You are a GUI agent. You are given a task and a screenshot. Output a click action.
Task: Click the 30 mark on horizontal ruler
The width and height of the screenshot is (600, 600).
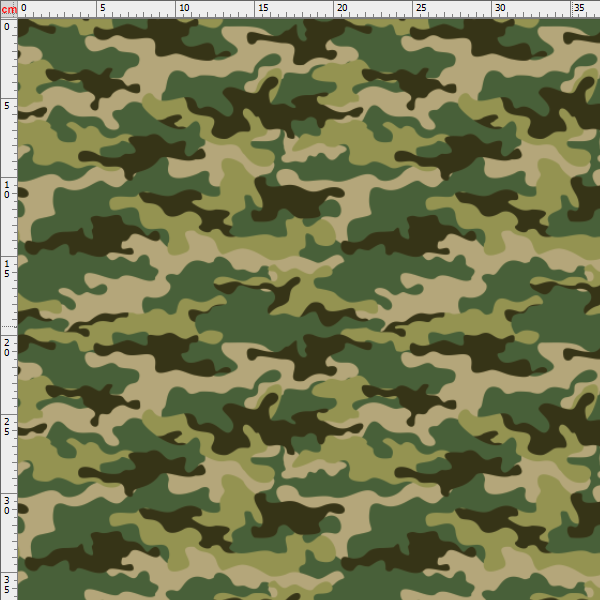(x=500, y=8)
